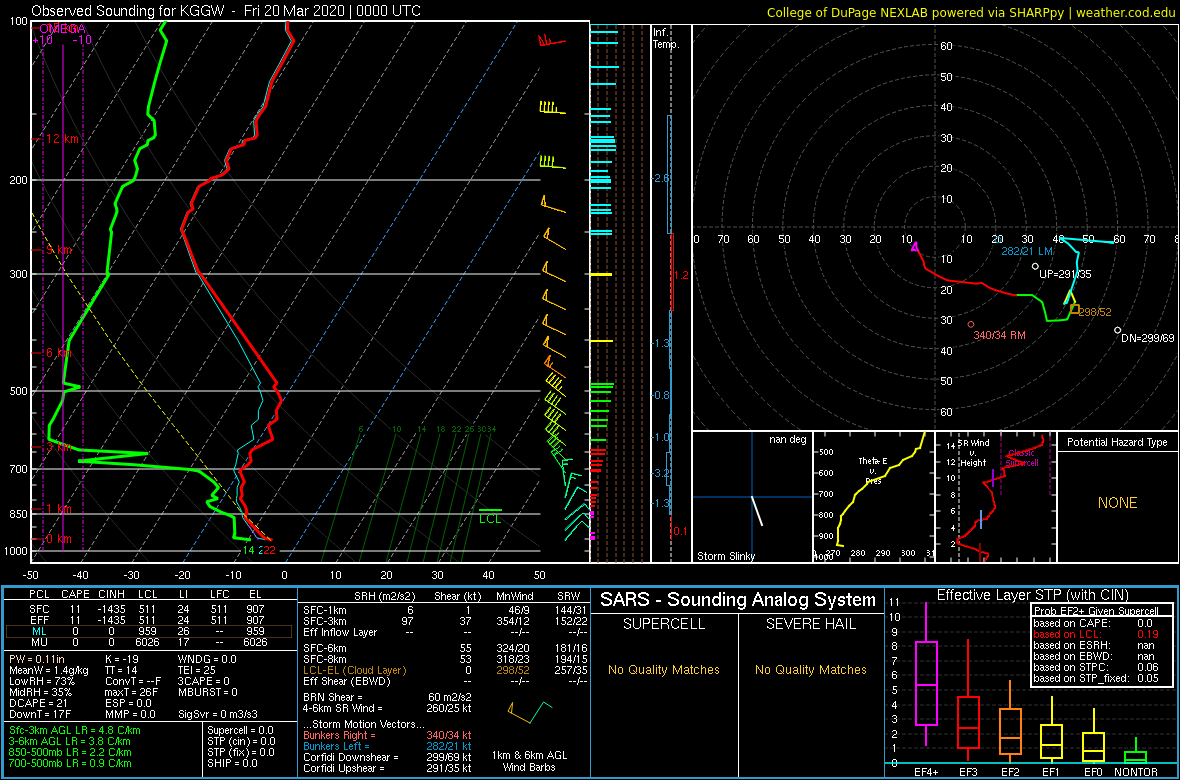Click the 'DCAPE = 21' value
The width and height of the screenshot is (1180, 780).
[39, 702]
